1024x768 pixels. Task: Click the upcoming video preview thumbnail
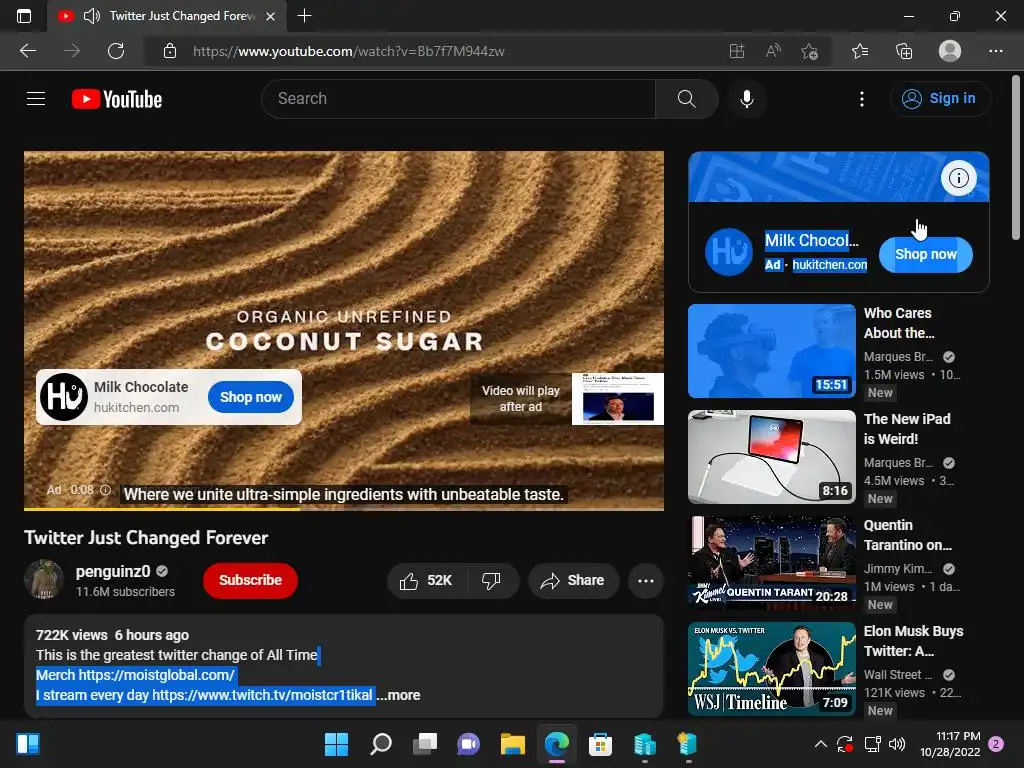617,399
